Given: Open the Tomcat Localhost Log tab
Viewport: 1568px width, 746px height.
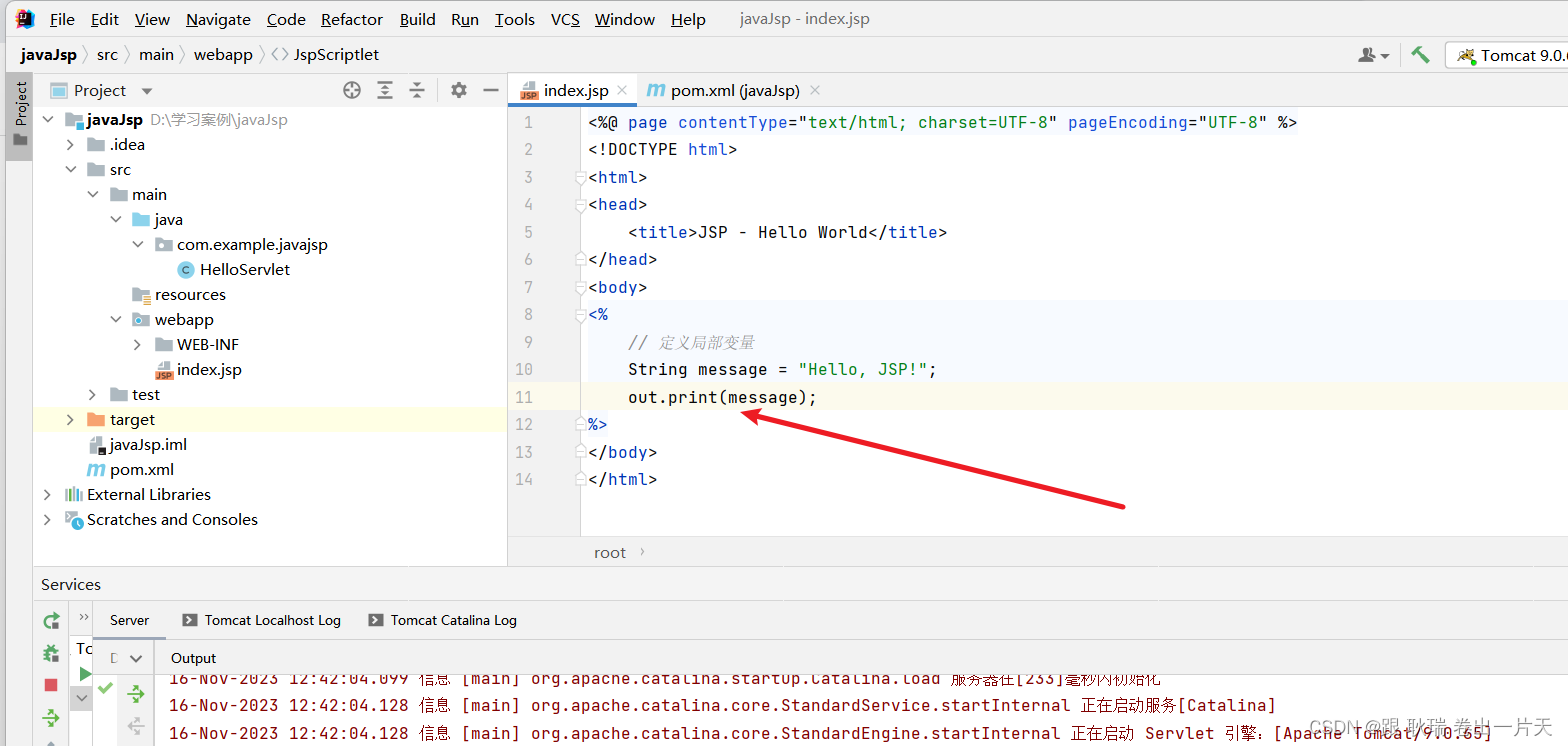Looking at the screenshot, I should point(261,620).
